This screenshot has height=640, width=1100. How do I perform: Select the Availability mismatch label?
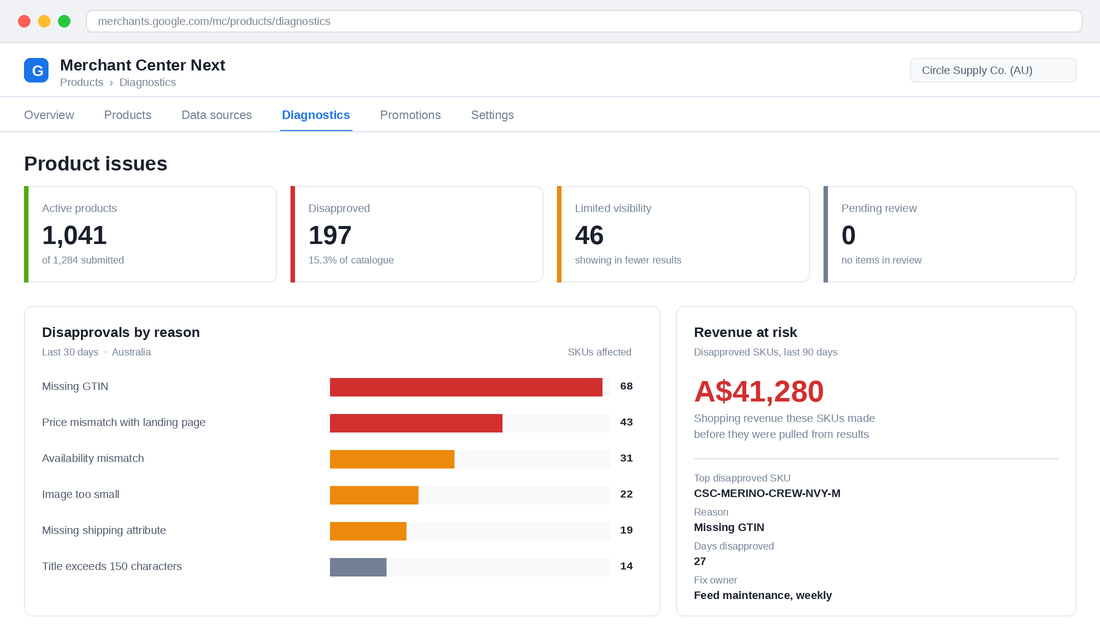click(93, 458)
